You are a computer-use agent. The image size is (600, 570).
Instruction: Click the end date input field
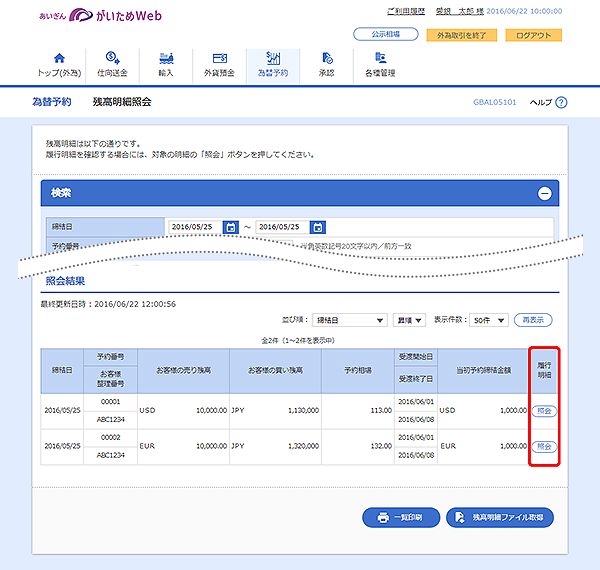click(282, 227)
